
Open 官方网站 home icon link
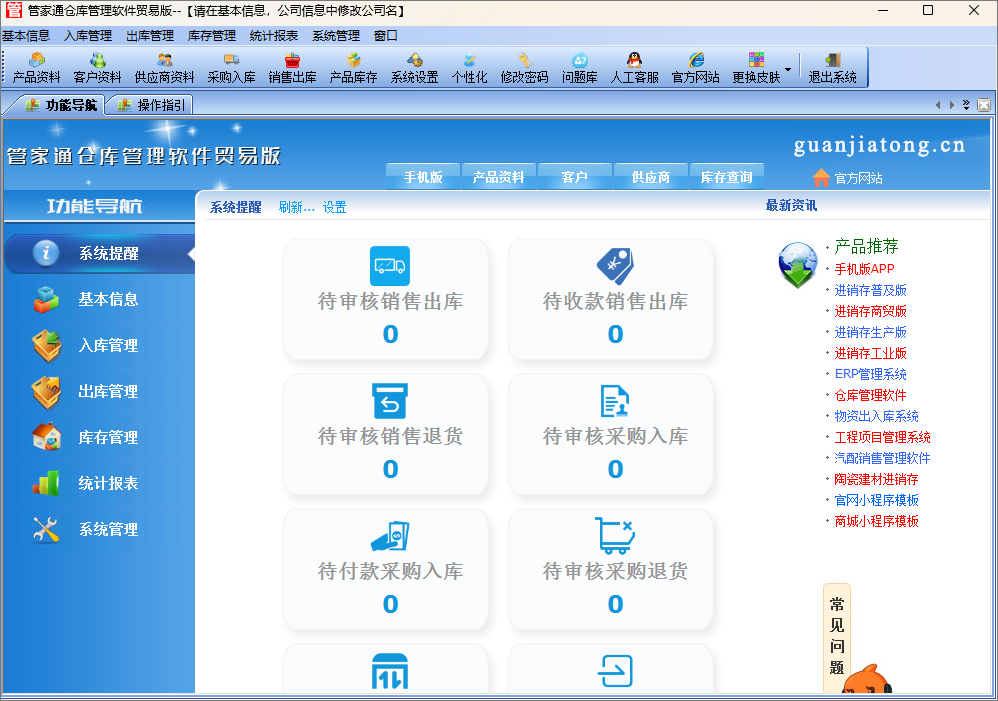(x=848, y=178)
